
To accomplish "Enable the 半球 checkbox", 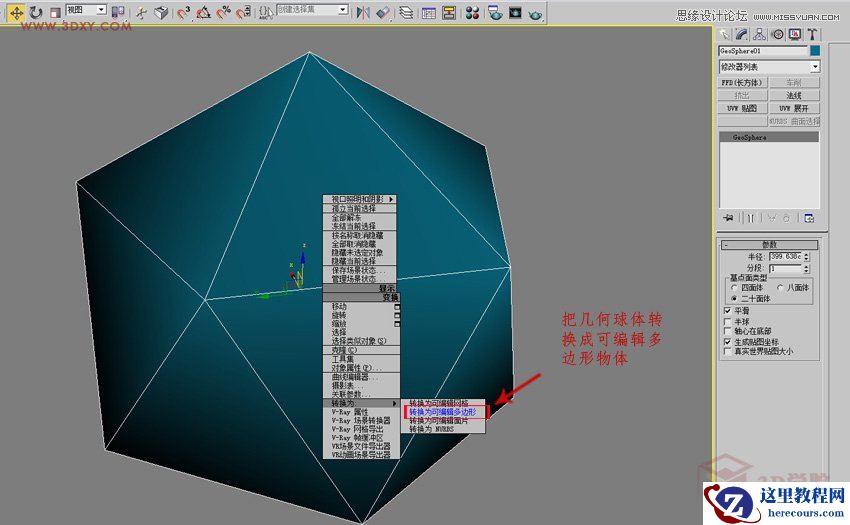I will 727,322.
